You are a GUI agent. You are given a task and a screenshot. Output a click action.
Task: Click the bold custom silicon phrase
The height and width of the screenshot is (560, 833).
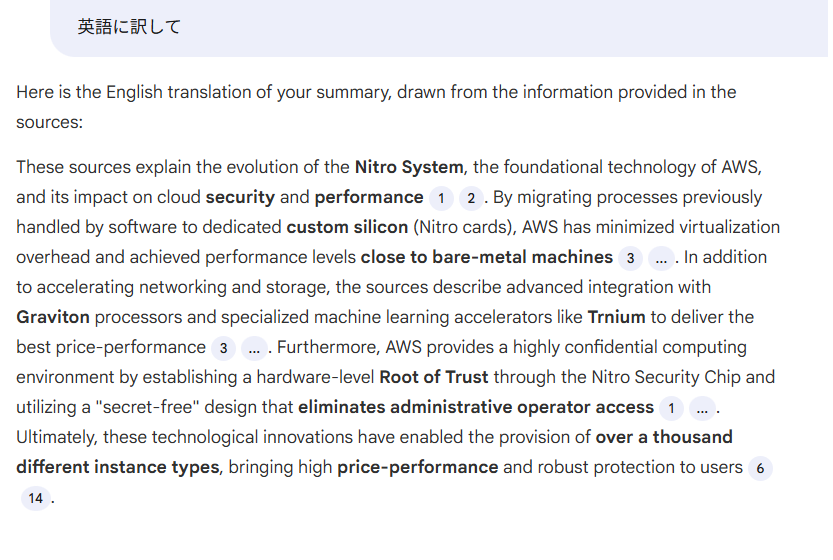point(347,227)
